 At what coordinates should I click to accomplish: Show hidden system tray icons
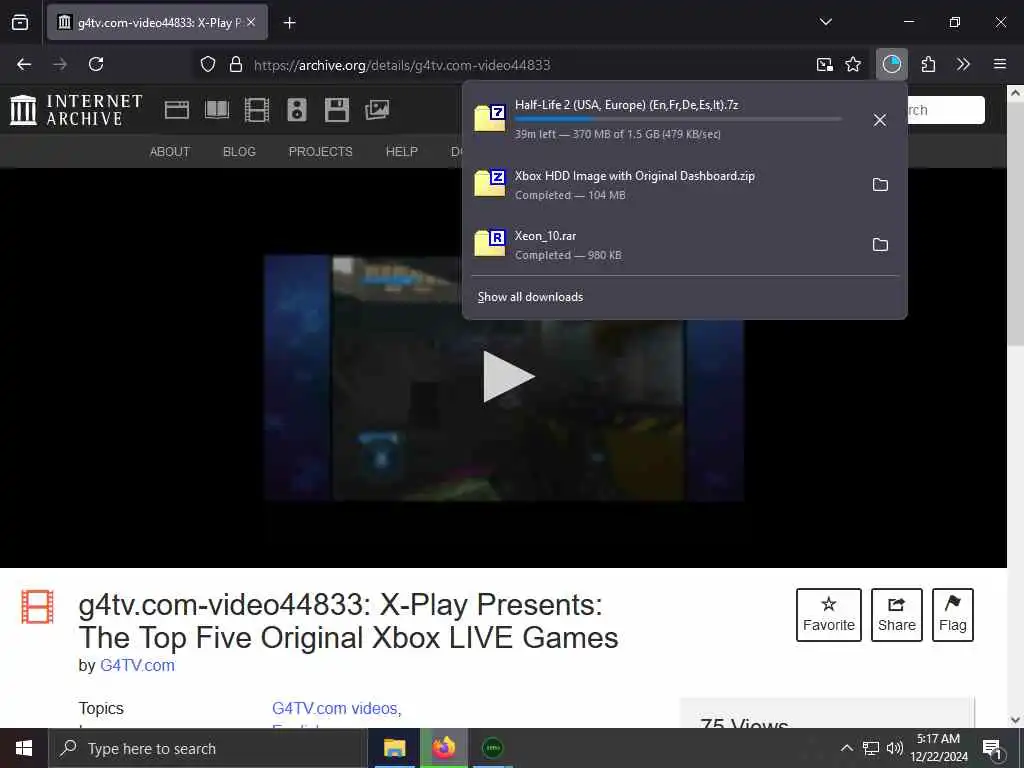pyautogui.click(x=846, y=748)
